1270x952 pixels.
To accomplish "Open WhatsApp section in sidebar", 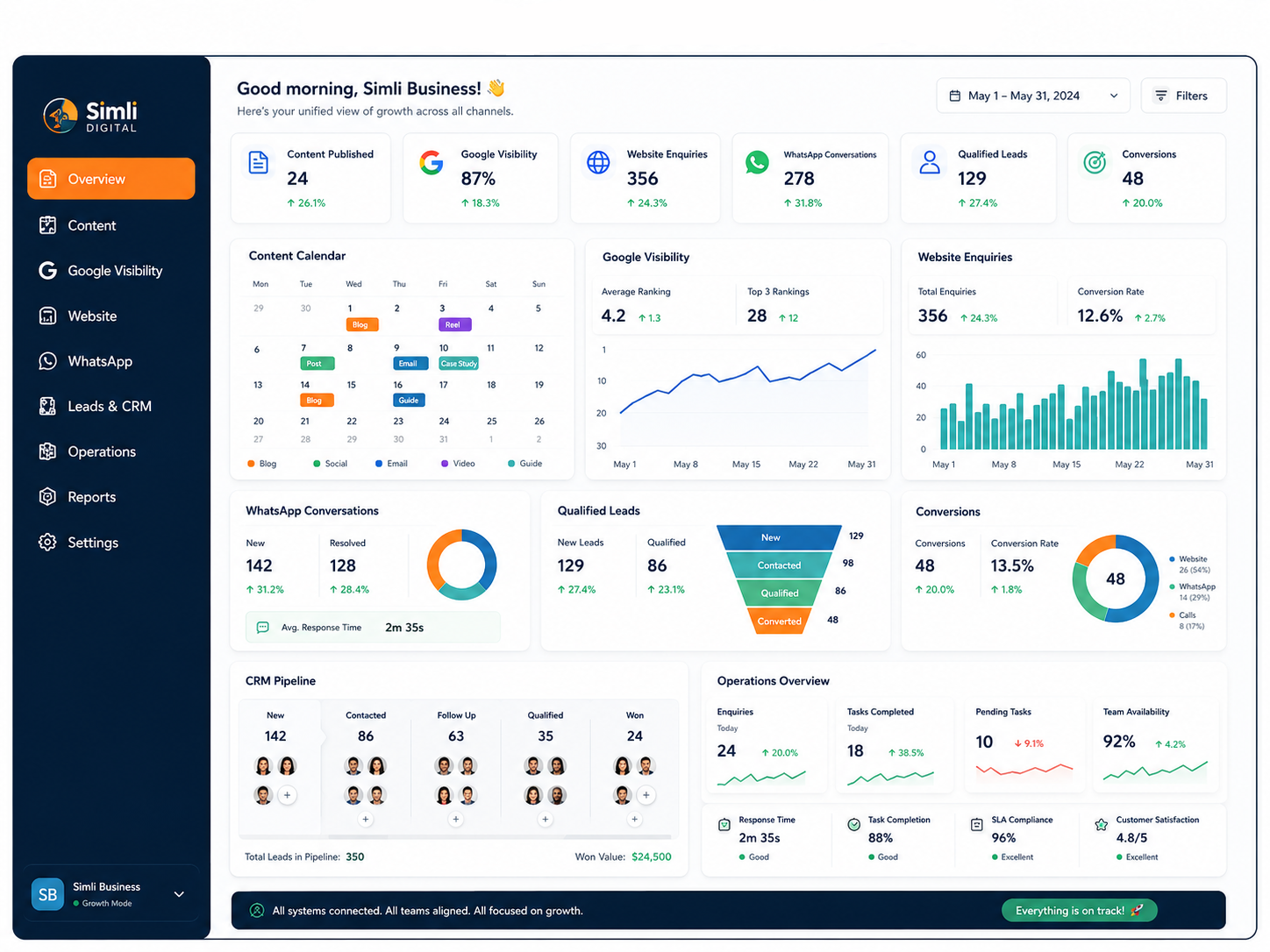I will click(111, 361).
